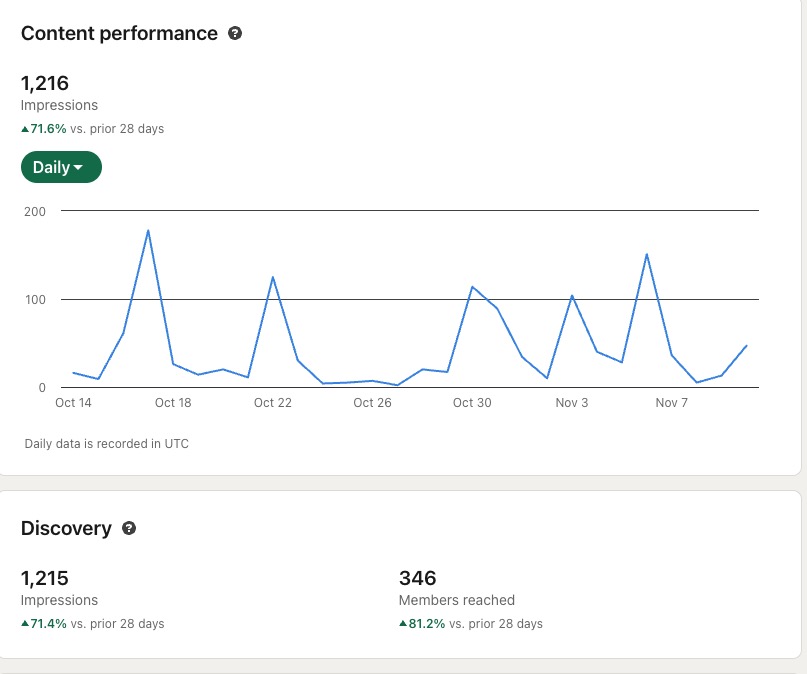Select the highest chart peak near Oct 17
The height and width of the screenshot is (674, 807).
coord(148,231)
